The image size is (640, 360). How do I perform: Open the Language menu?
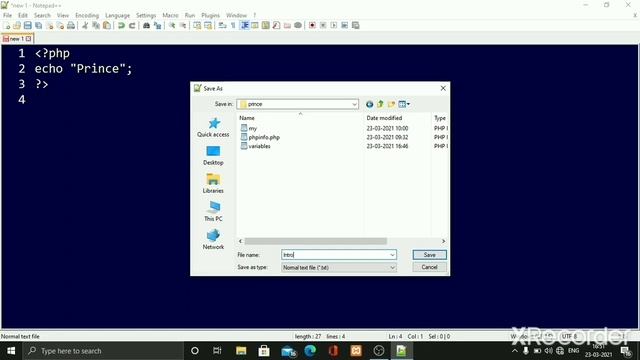click(x=117, y=15)
